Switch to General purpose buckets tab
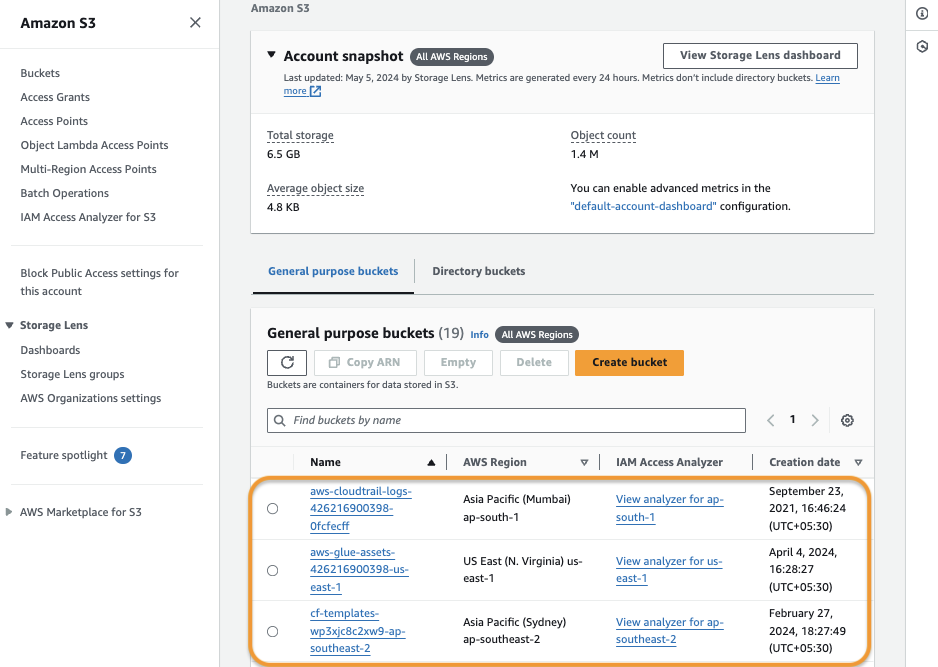Screen dimensions: 938x667 333,271
